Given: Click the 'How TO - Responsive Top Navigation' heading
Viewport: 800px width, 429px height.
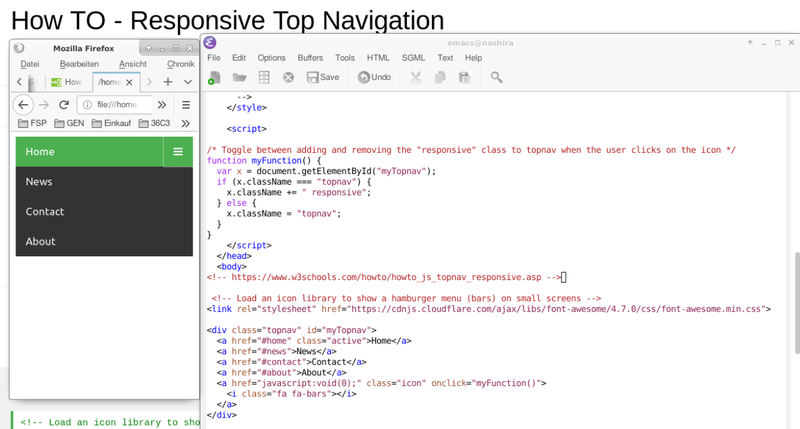Looking at the screenshot, I should click(228, 20).
